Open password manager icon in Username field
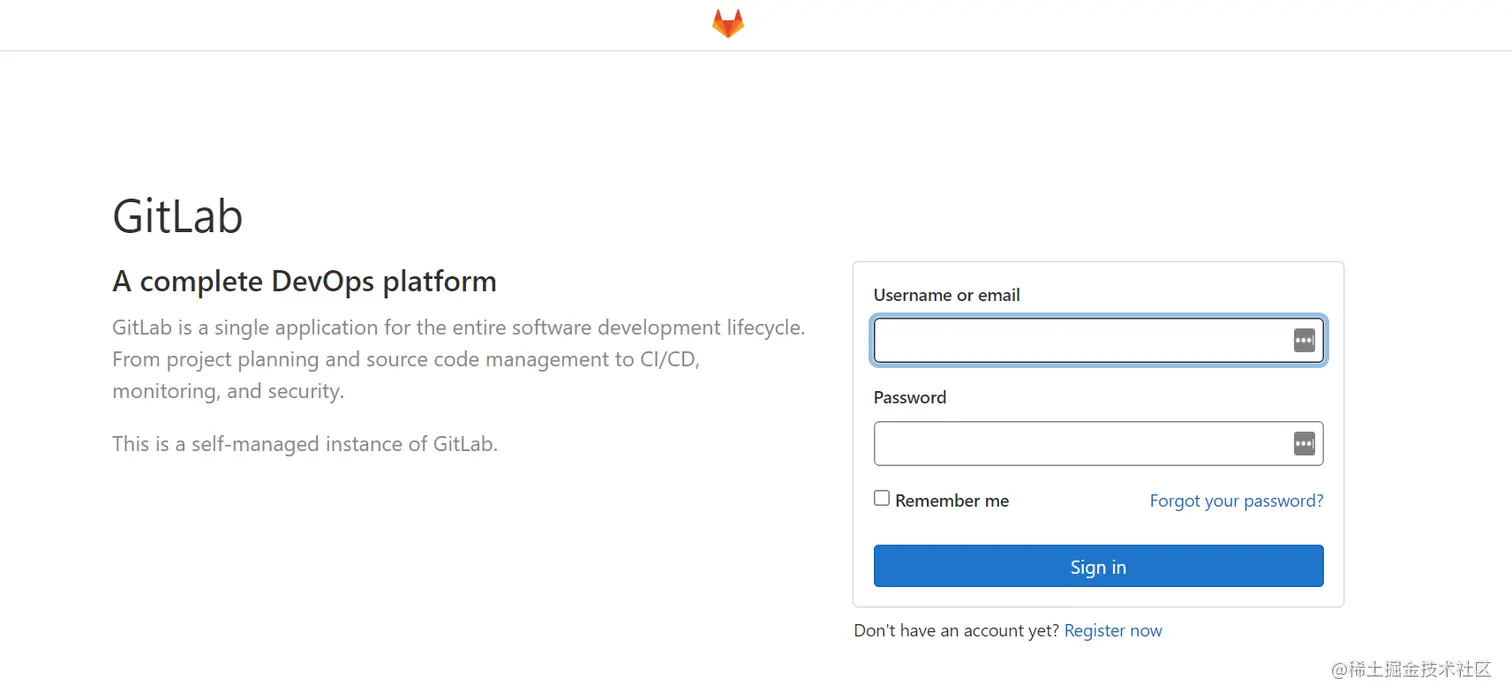 point(1304,340)
